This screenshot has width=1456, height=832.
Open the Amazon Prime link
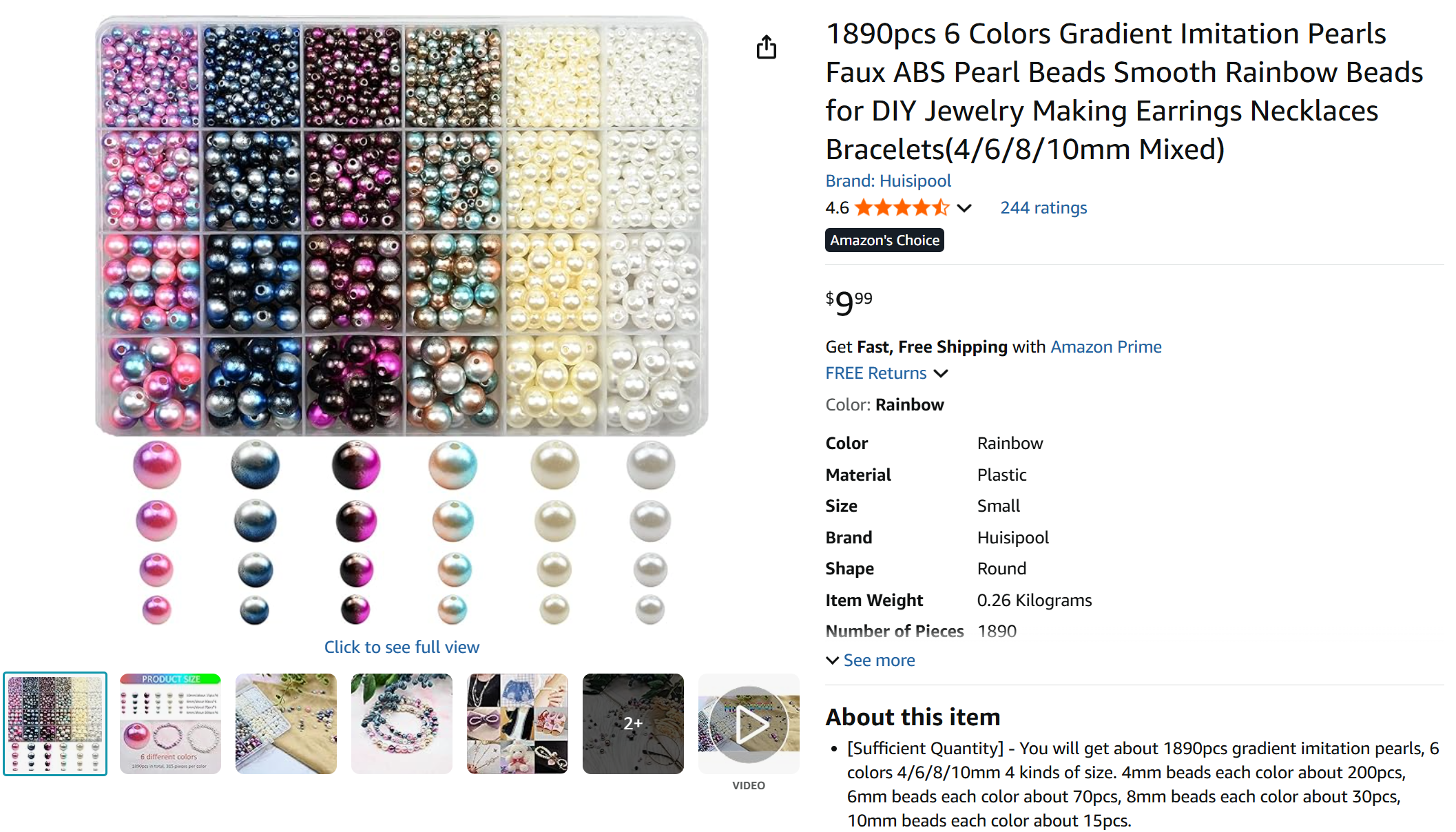click(1105, 346)
